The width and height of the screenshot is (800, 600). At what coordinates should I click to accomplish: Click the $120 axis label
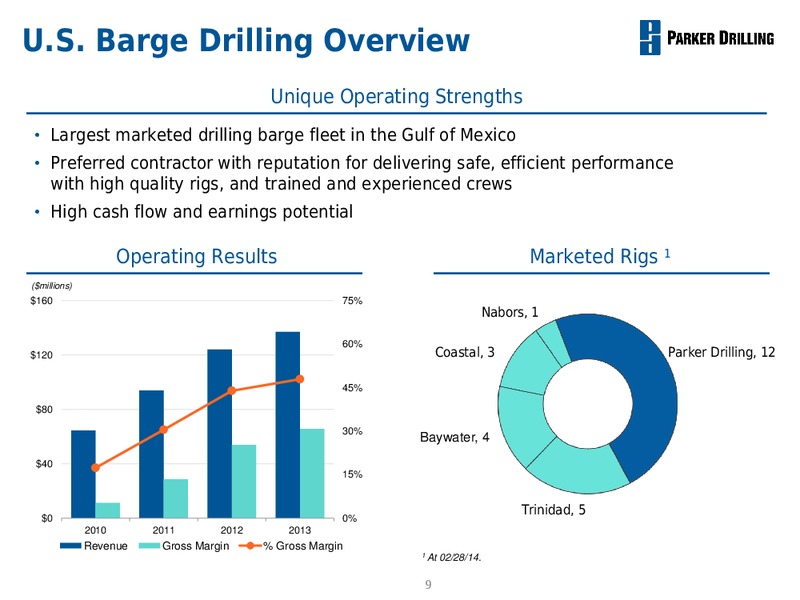(x=41, y=355)
